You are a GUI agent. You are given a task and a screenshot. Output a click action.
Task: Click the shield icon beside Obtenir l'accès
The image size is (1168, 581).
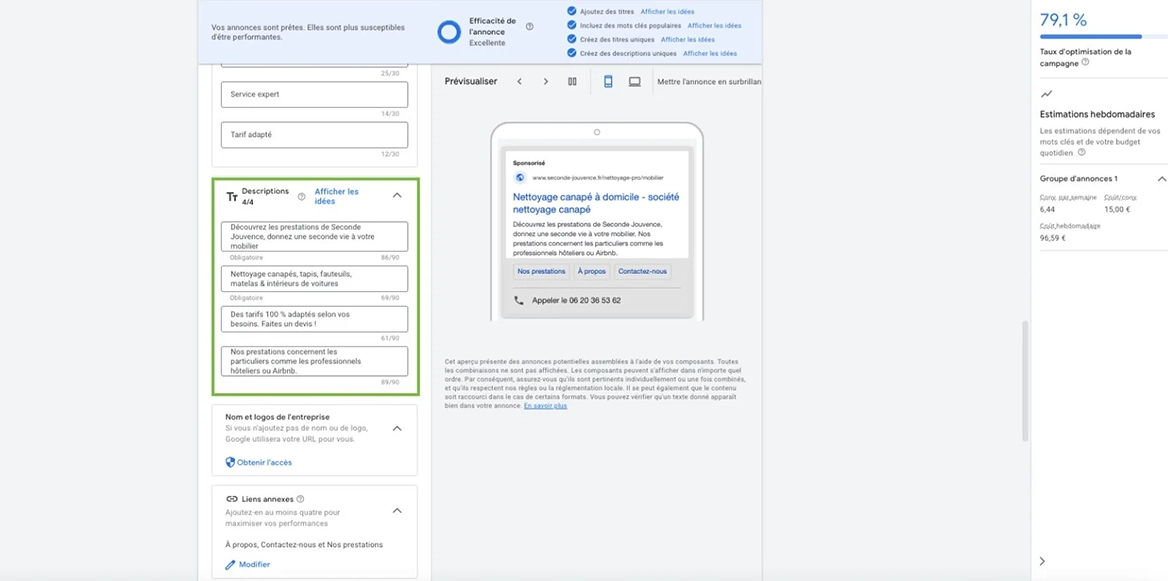[230, 463]
